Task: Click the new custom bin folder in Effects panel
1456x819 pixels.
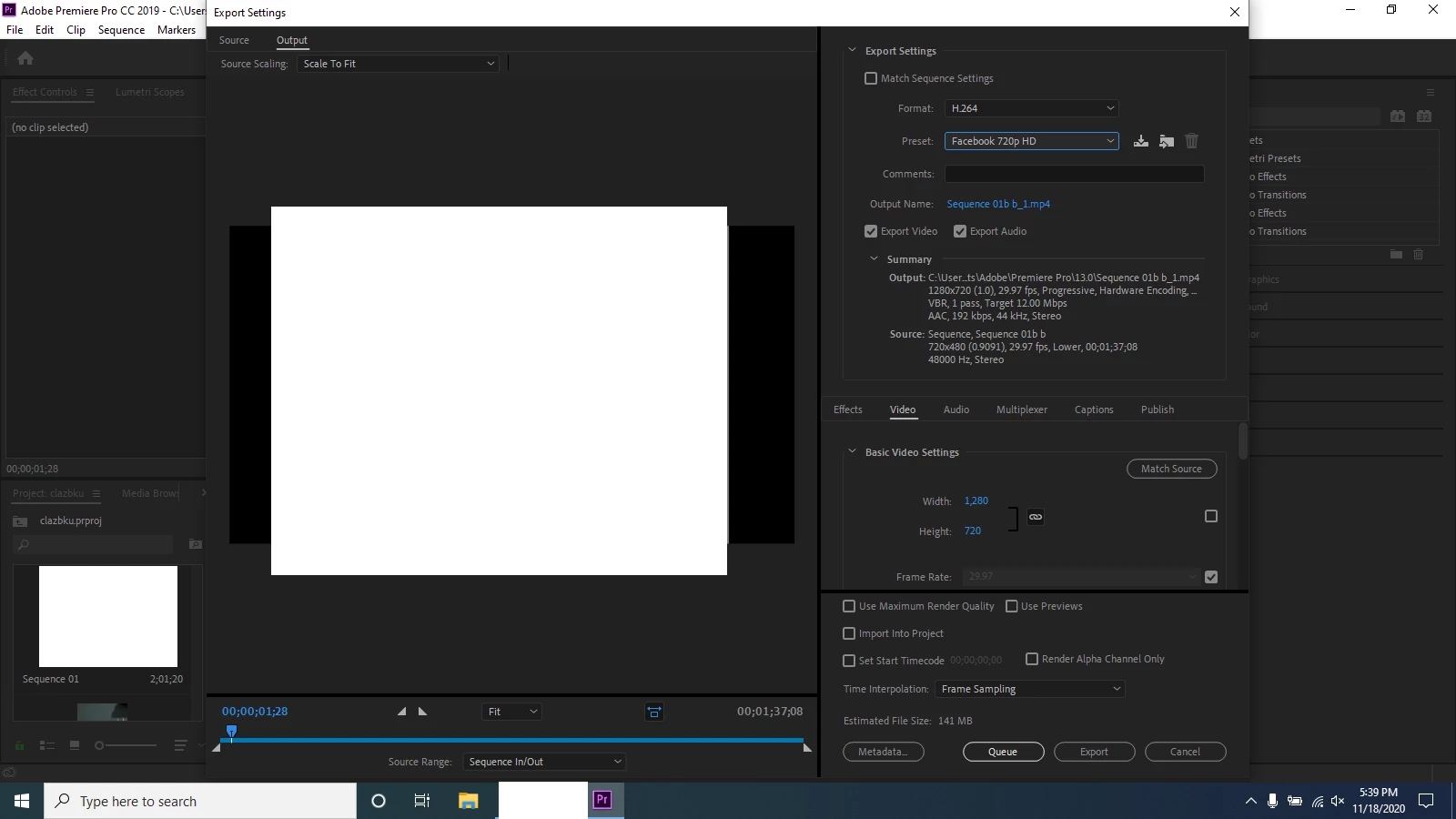Action: pyautogui.click(x=1396, y=255)
